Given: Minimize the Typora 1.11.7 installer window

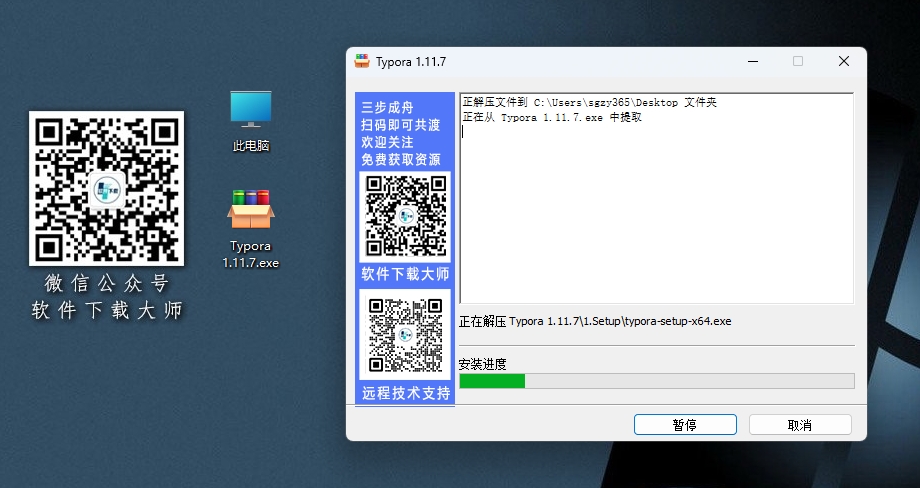Looking at the screenshot, I should pyautogui.click(x=753, y=61).
